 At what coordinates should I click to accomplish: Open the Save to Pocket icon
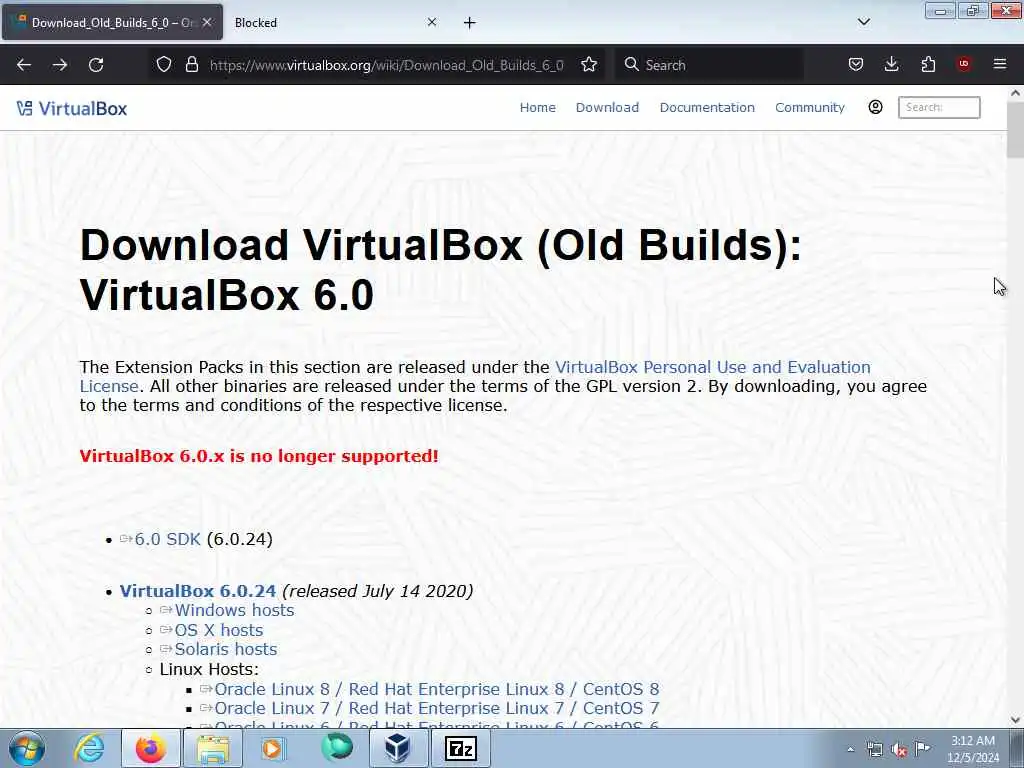point(856,65)
